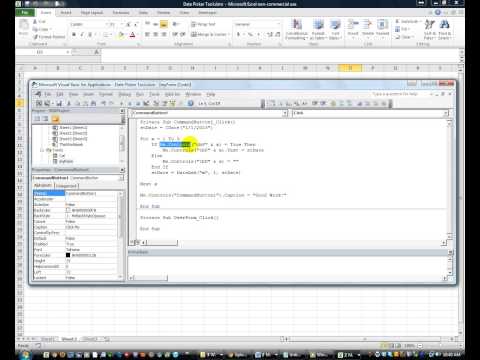480x360 pixels.
Task: Click the Conditional Formatting icon
Action: (x=297, y=25)
